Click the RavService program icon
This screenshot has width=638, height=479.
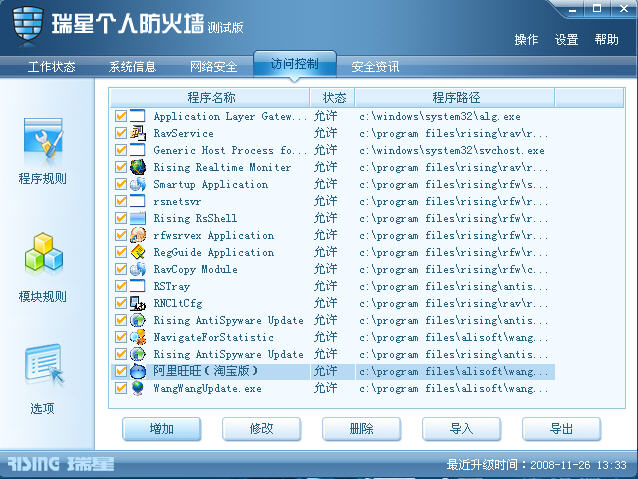pyautogui.click(x=138, y=133)
